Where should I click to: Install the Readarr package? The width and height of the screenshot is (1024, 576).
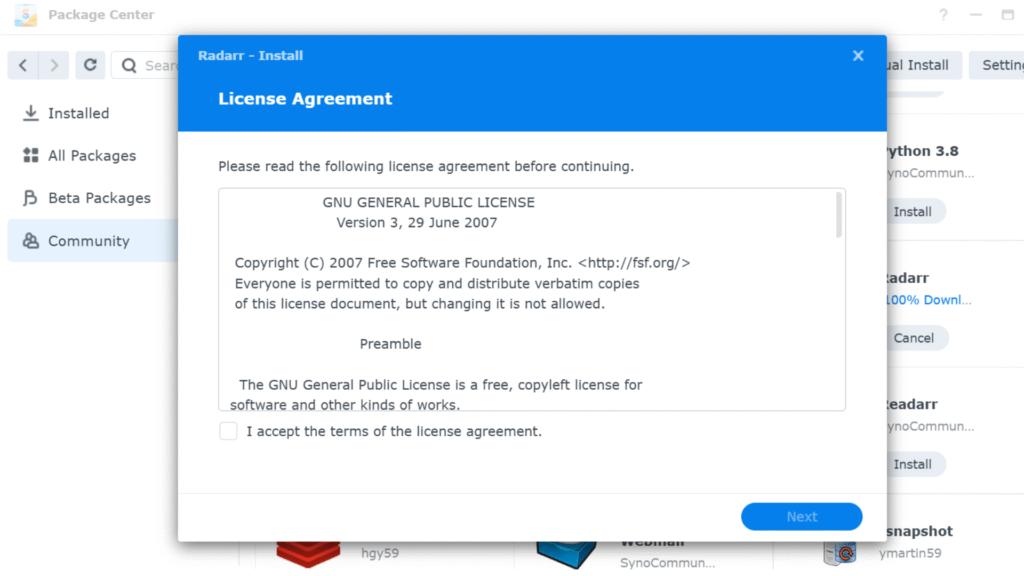click(x=913, y=464)
